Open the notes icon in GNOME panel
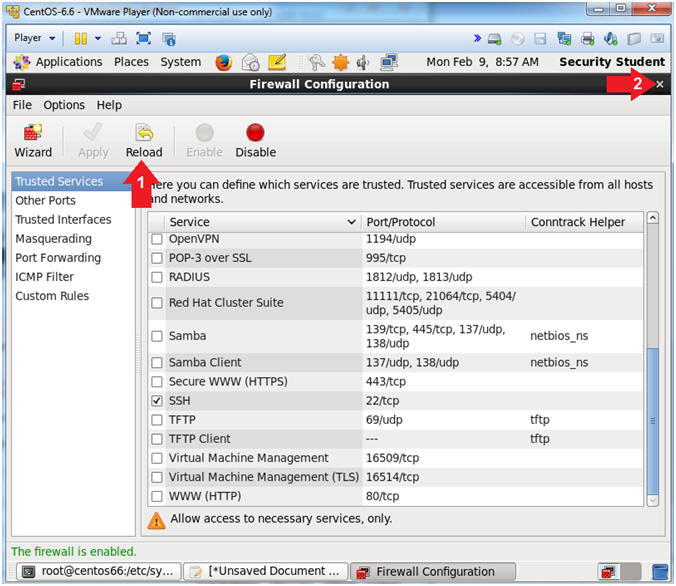Screen dimensions: 676x586 [x=277, y=63]
